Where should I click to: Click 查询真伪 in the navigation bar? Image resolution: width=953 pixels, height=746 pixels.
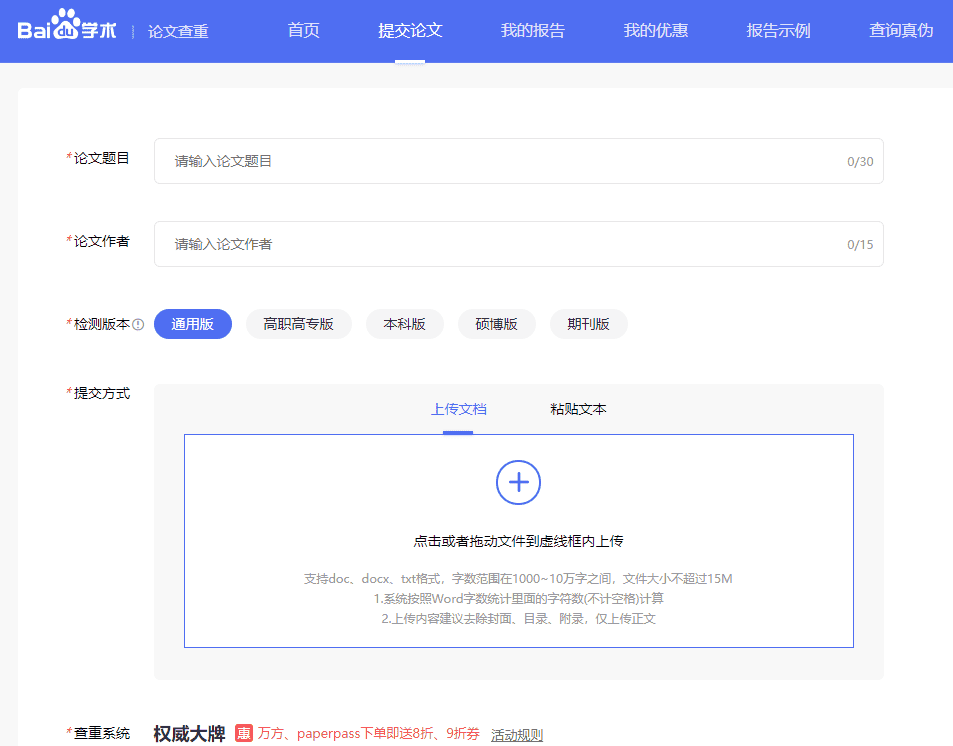899,31
